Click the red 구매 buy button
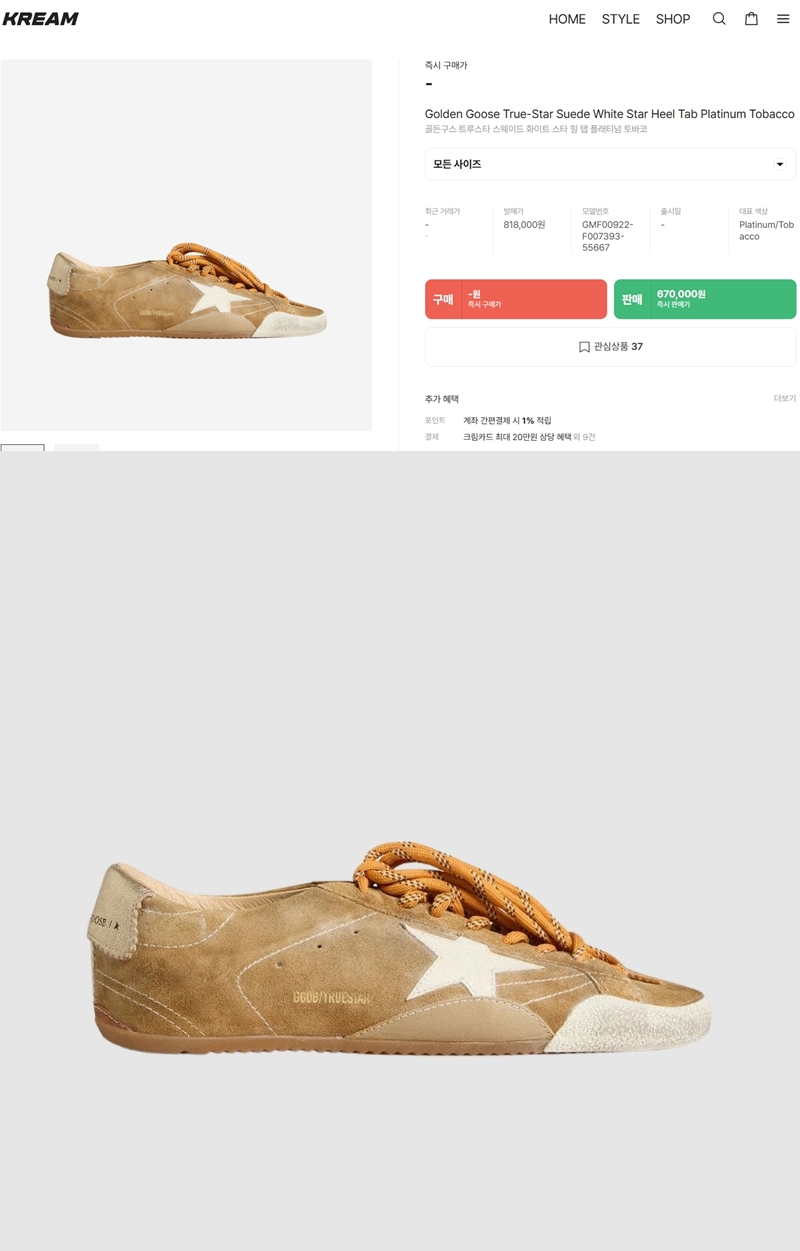The width and height of the screenshot is (800, 1251). [x=516, y=299]
